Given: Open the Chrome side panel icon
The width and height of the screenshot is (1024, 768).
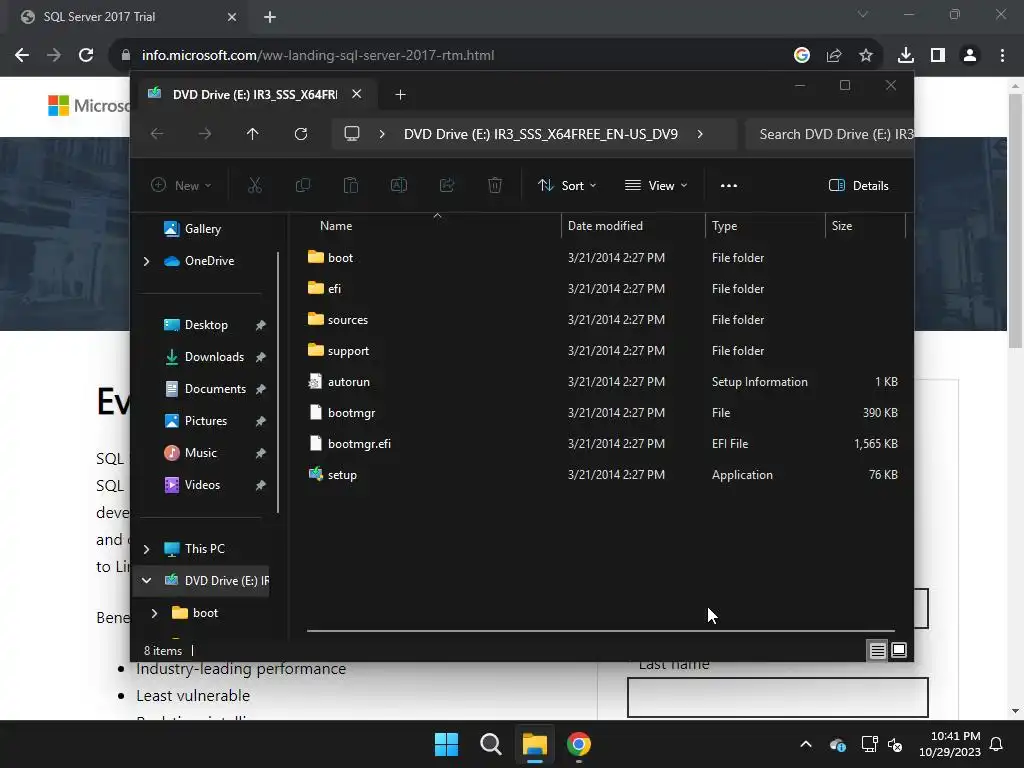Looking at the screenshot, I should [938, 56].
